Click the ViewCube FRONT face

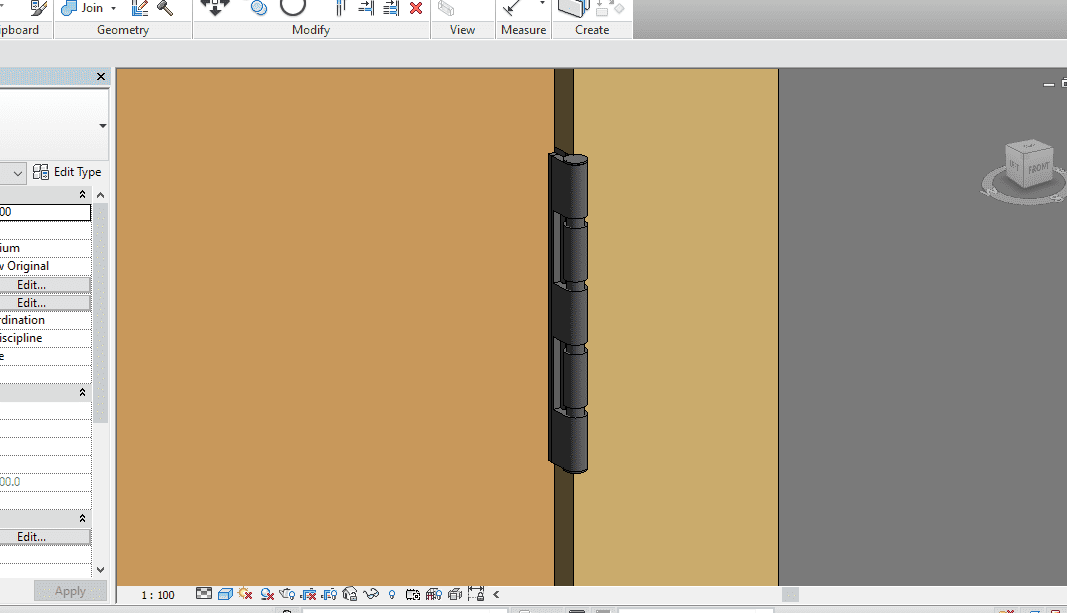[1038, 169]
